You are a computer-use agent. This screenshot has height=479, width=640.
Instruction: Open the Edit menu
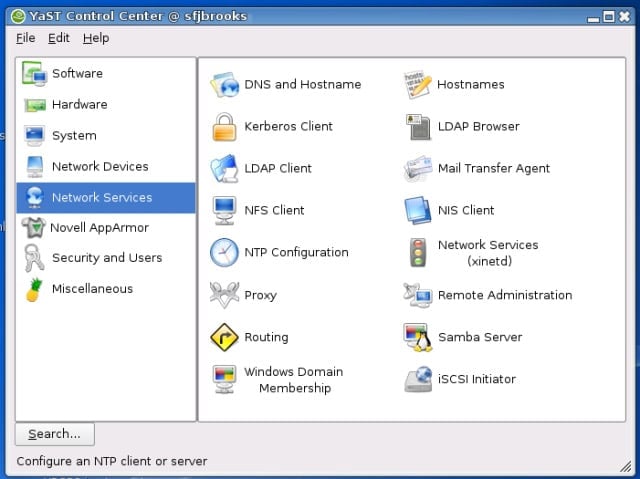tap(59, 38)
